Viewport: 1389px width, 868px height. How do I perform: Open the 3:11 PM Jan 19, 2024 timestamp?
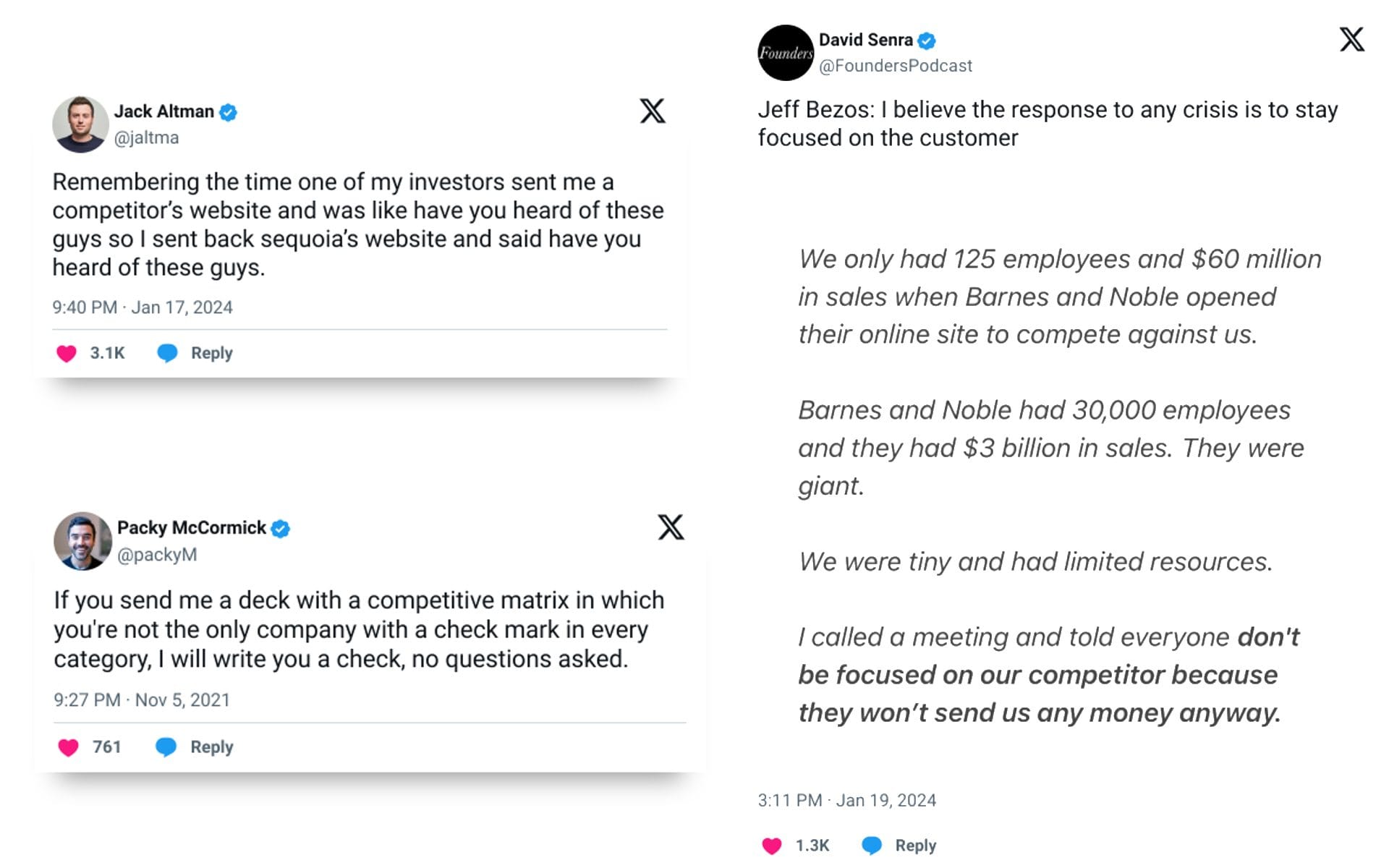847,801
